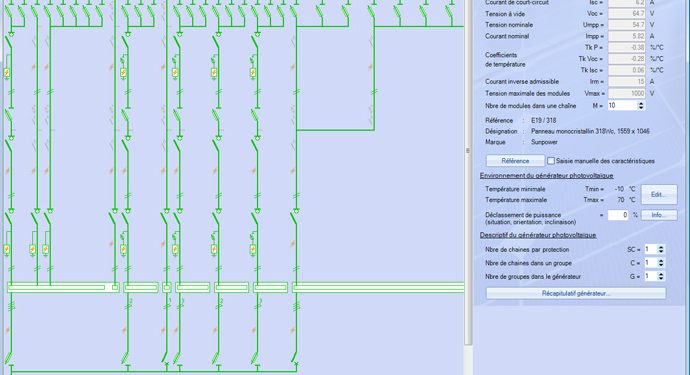Click the Déclassement de puissance percentage field
The width and height of the screenshot is (690, 375).
tap(618, 215)
